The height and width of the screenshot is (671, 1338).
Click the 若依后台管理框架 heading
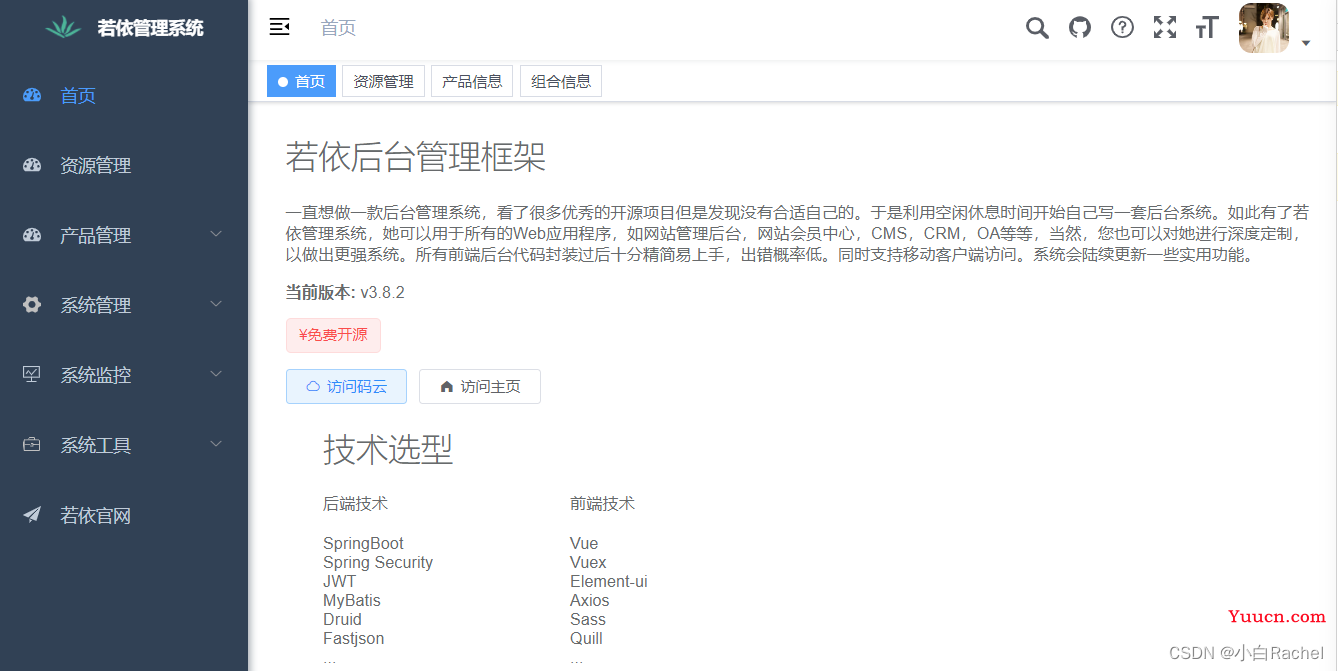pos(416,158)
